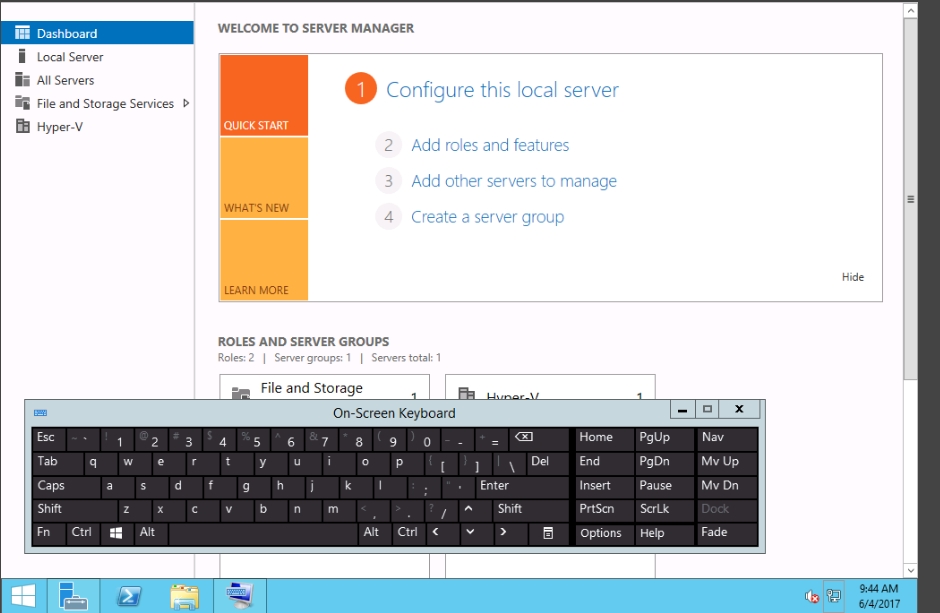Click the Windows Start button

pyautogui.click(x=23, y=596)
